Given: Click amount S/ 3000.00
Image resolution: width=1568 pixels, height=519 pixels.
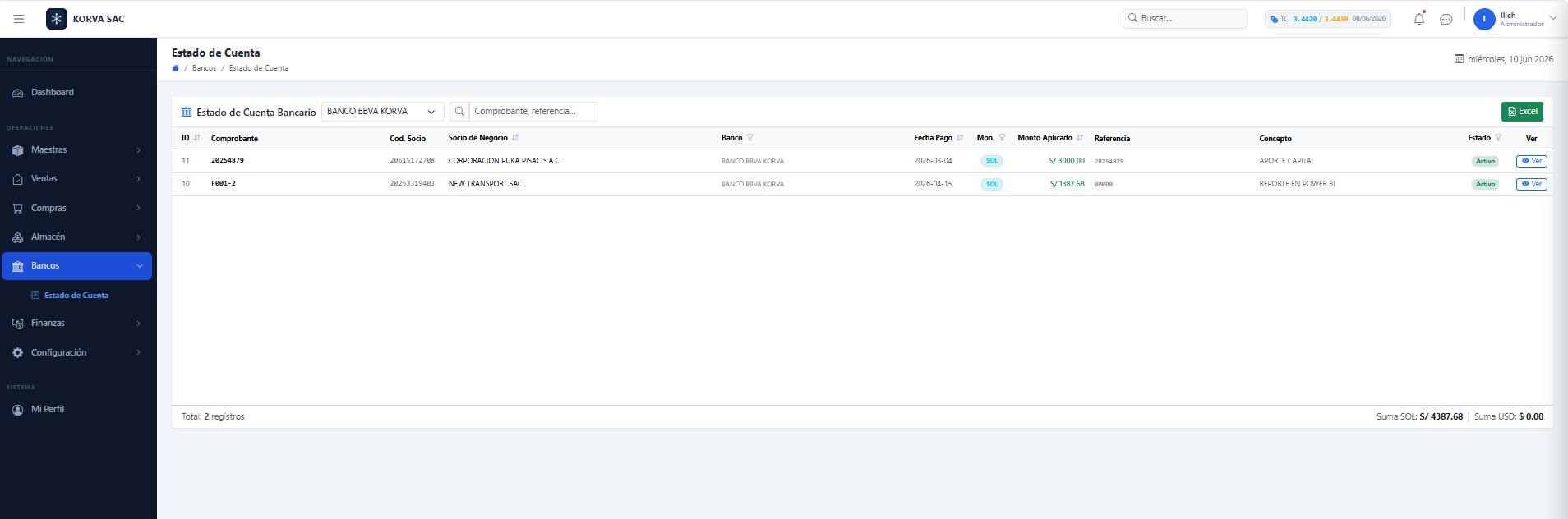Looking at the screenshot, I should (1067, 161).
